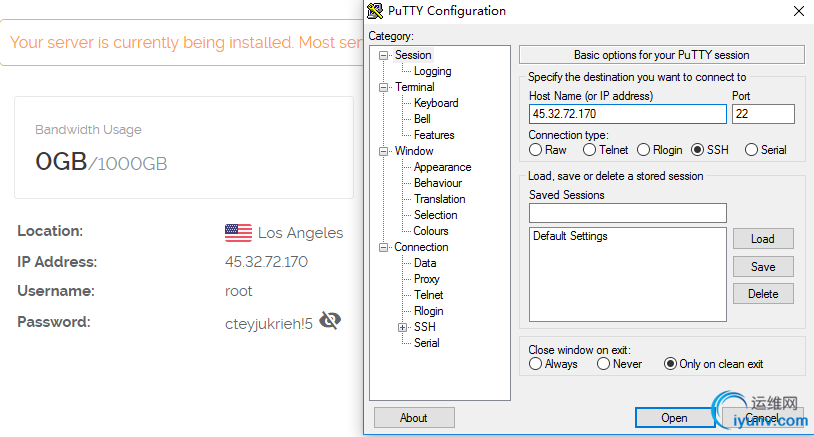Open the Behaviour category

[438, 183]
